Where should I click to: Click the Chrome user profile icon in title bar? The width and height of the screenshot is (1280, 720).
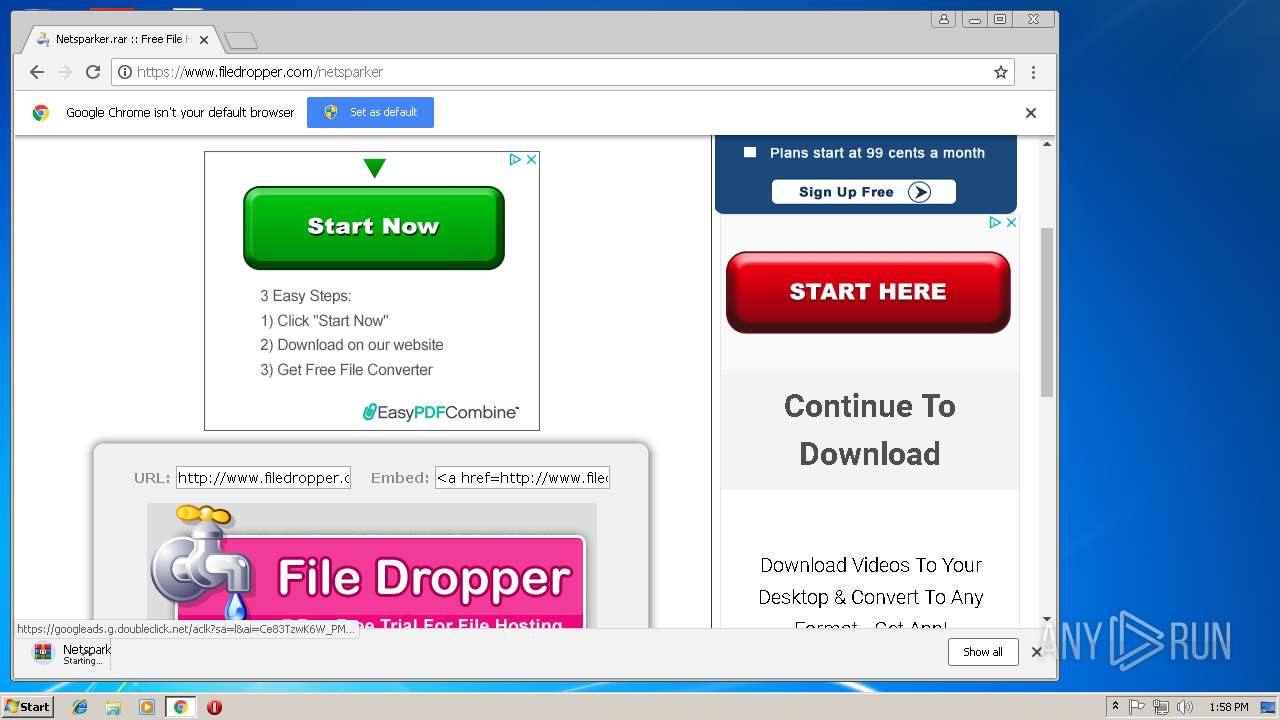[x=943, y=19]
